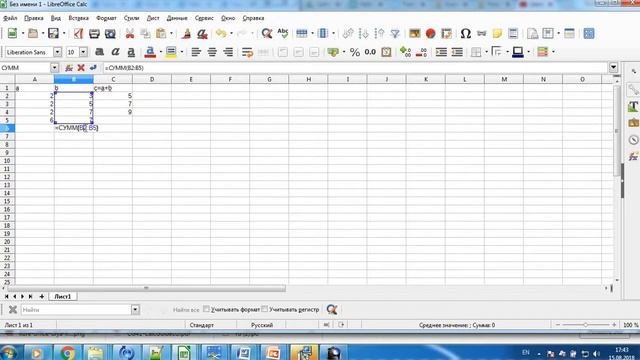Open the Файл menu
The image size is (640, 360).
(10, 18)
